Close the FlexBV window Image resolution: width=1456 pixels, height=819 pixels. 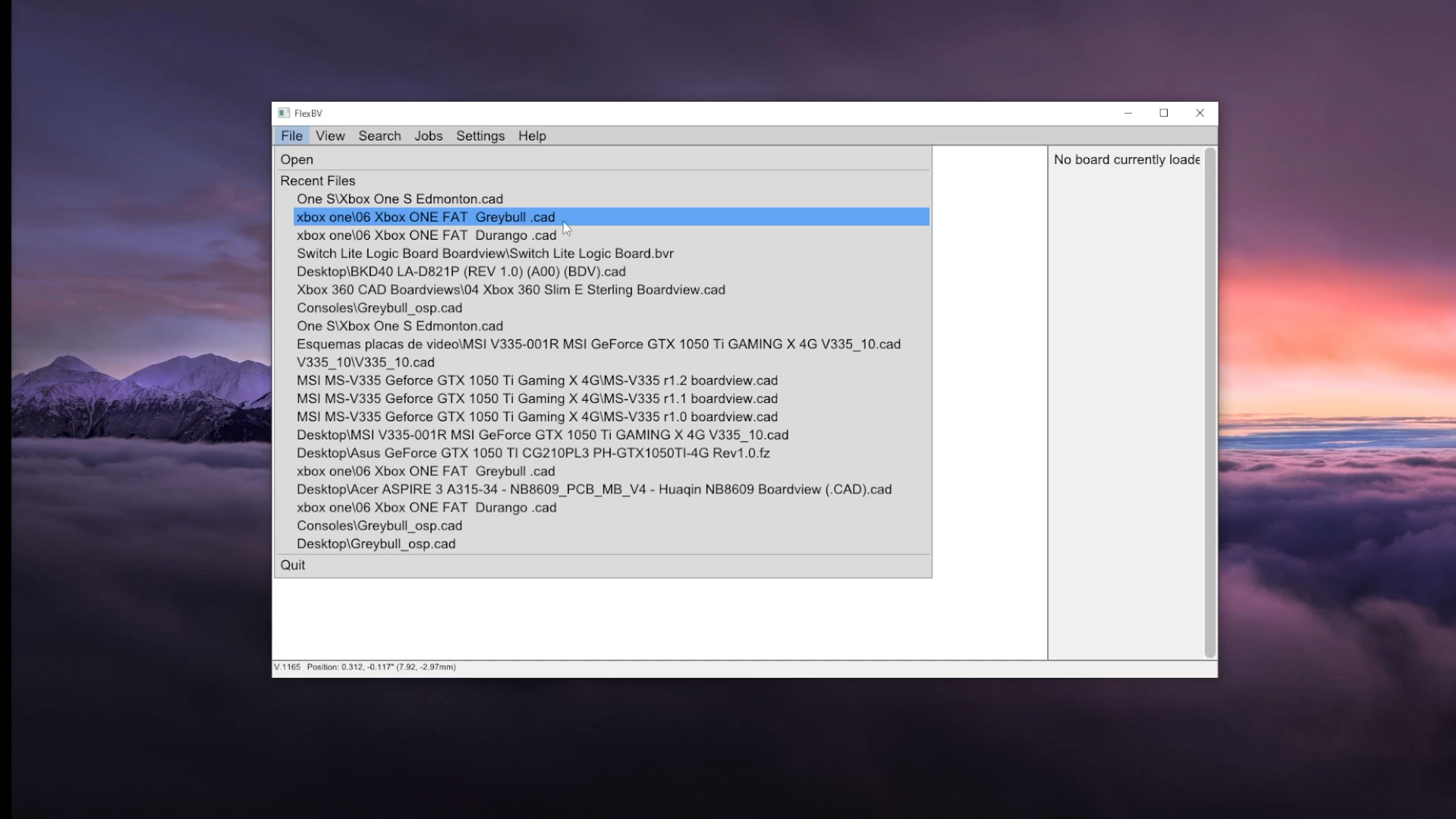1200,113
